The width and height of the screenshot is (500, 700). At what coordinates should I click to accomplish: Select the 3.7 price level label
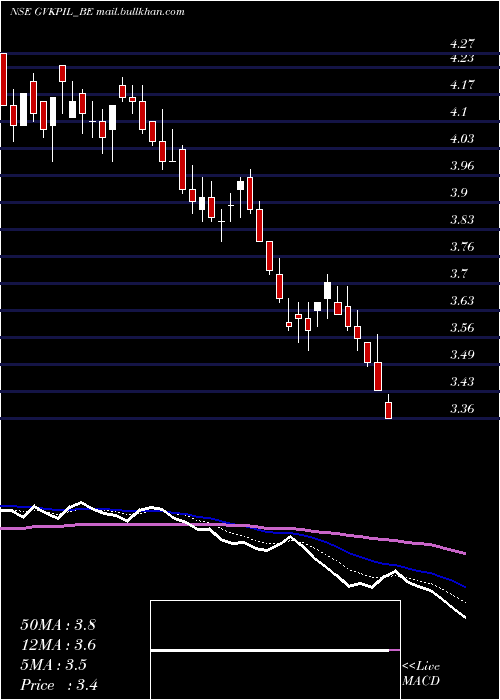(458, 274)
